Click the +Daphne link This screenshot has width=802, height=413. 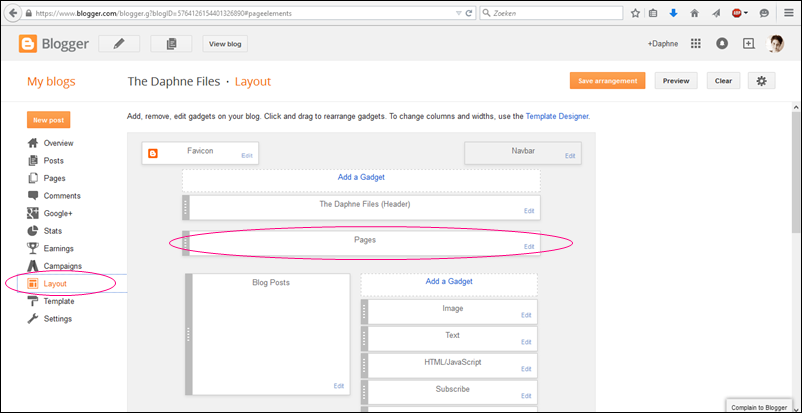(x=663, y=44)
